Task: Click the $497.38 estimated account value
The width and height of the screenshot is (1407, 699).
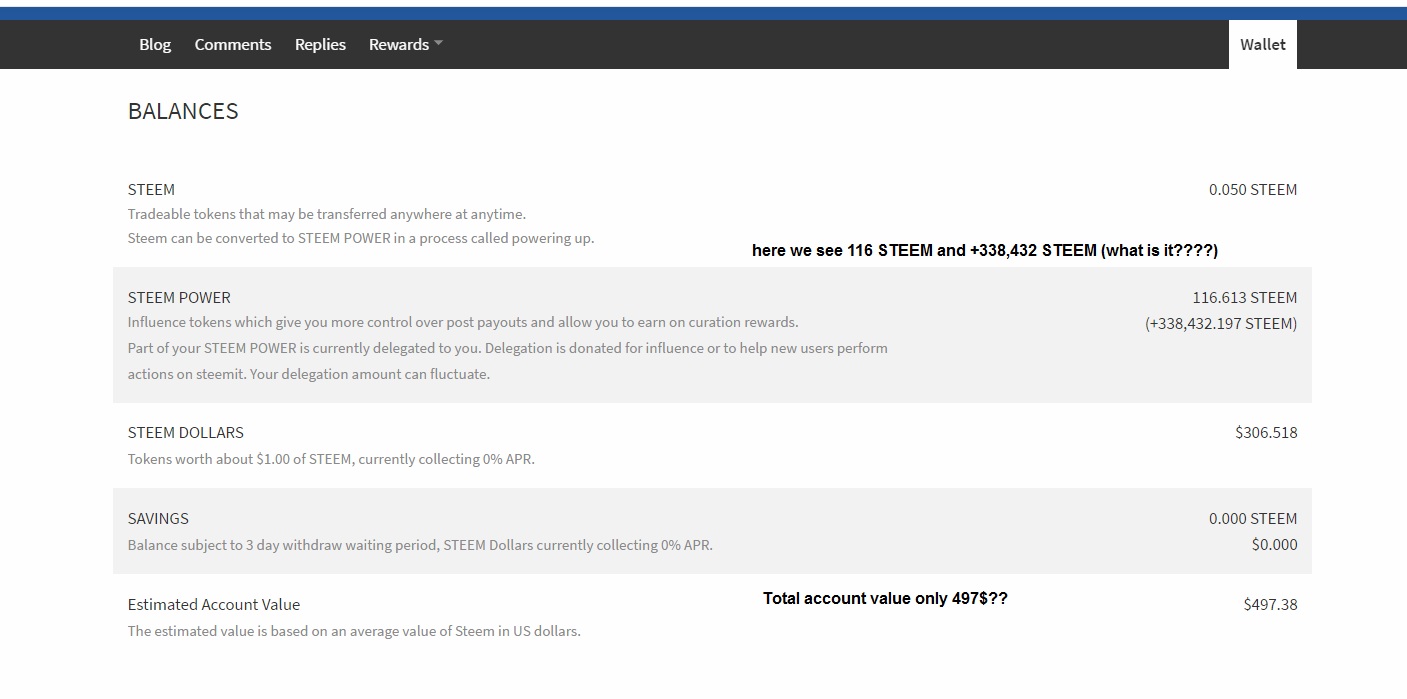Action: point(1270,605)
